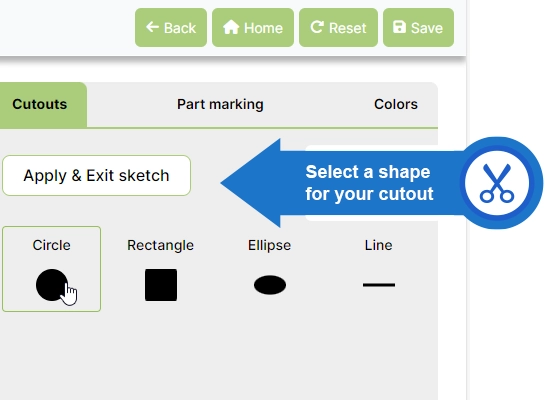
Task: Click the Home text label
Action: 263,28
